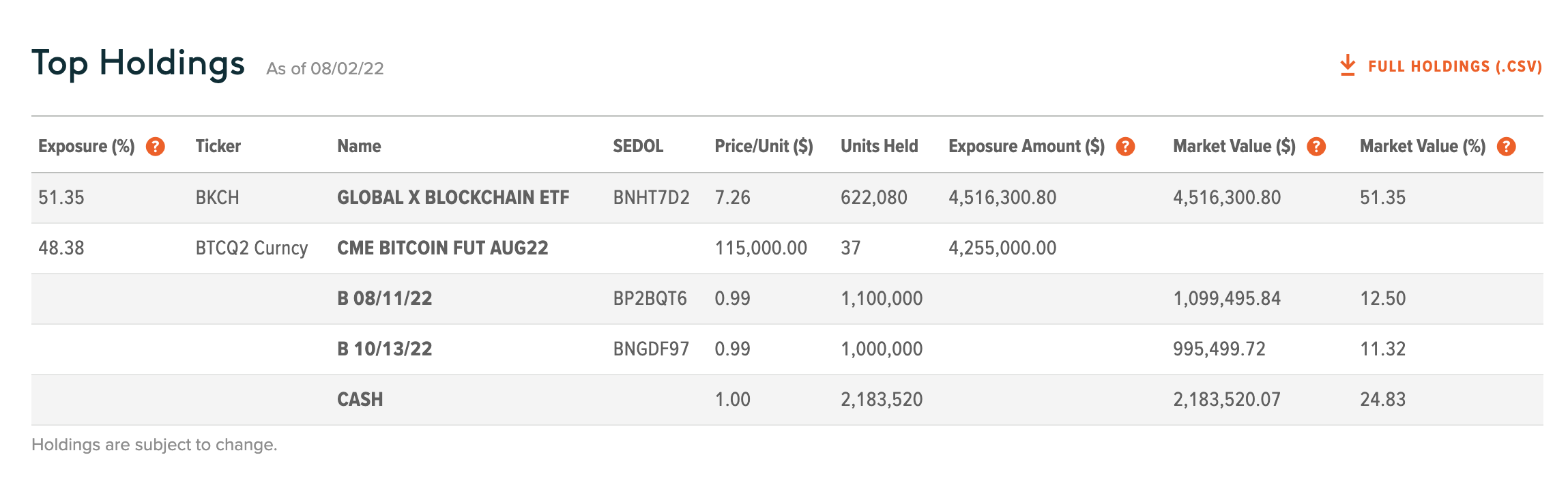
Task: Click the 7.26 price cell
Action: click(732, 198)
